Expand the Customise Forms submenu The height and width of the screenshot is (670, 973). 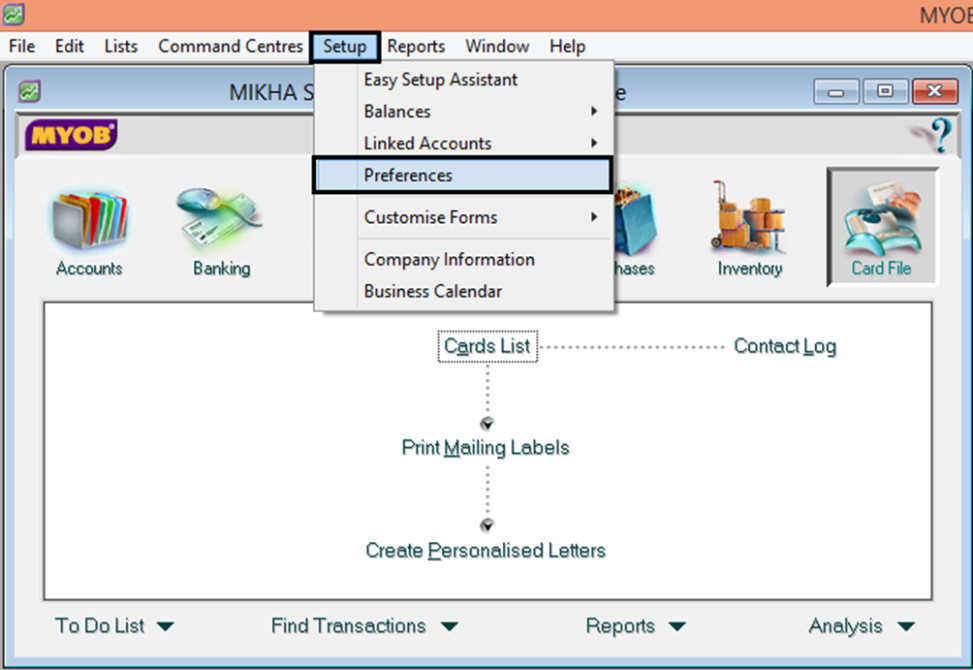[x=431, y=217]
